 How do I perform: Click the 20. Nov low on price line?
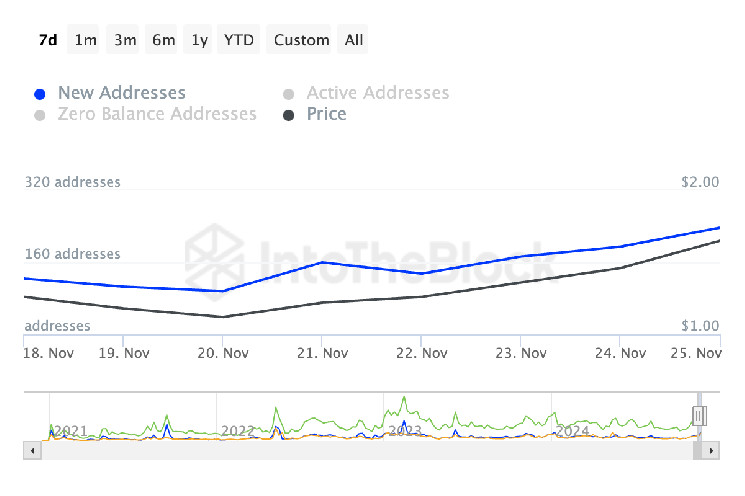click(222, 317)
